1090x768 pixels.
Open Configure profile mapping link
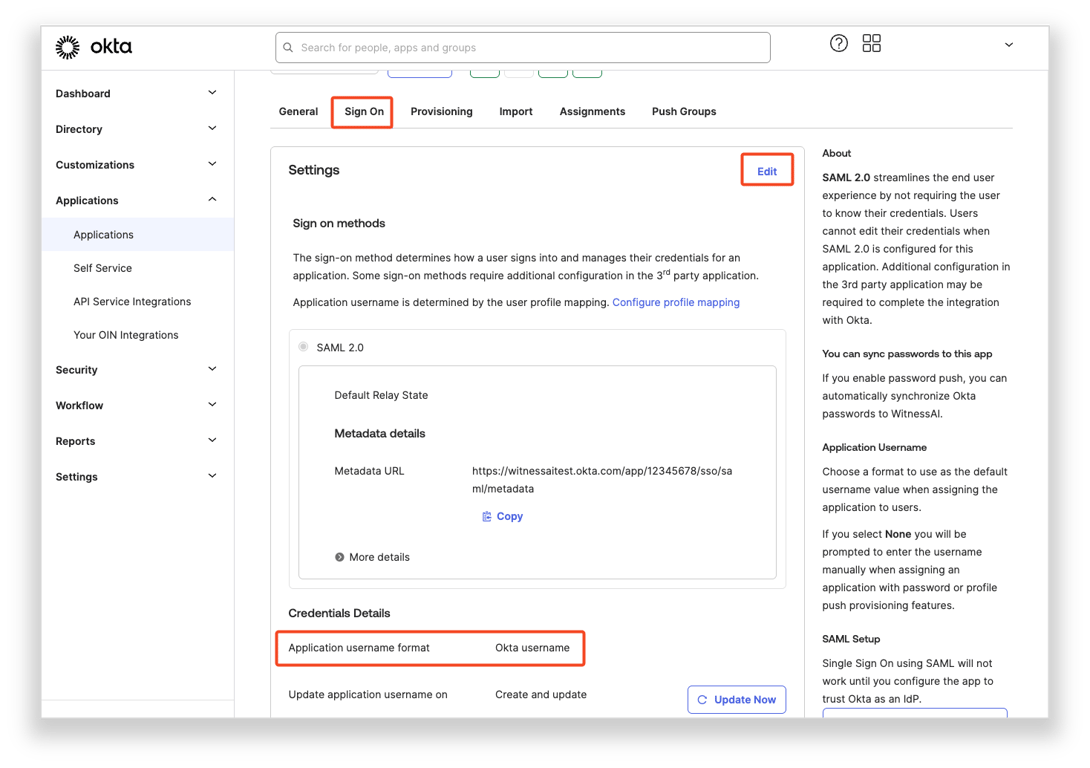pos(676,302)
